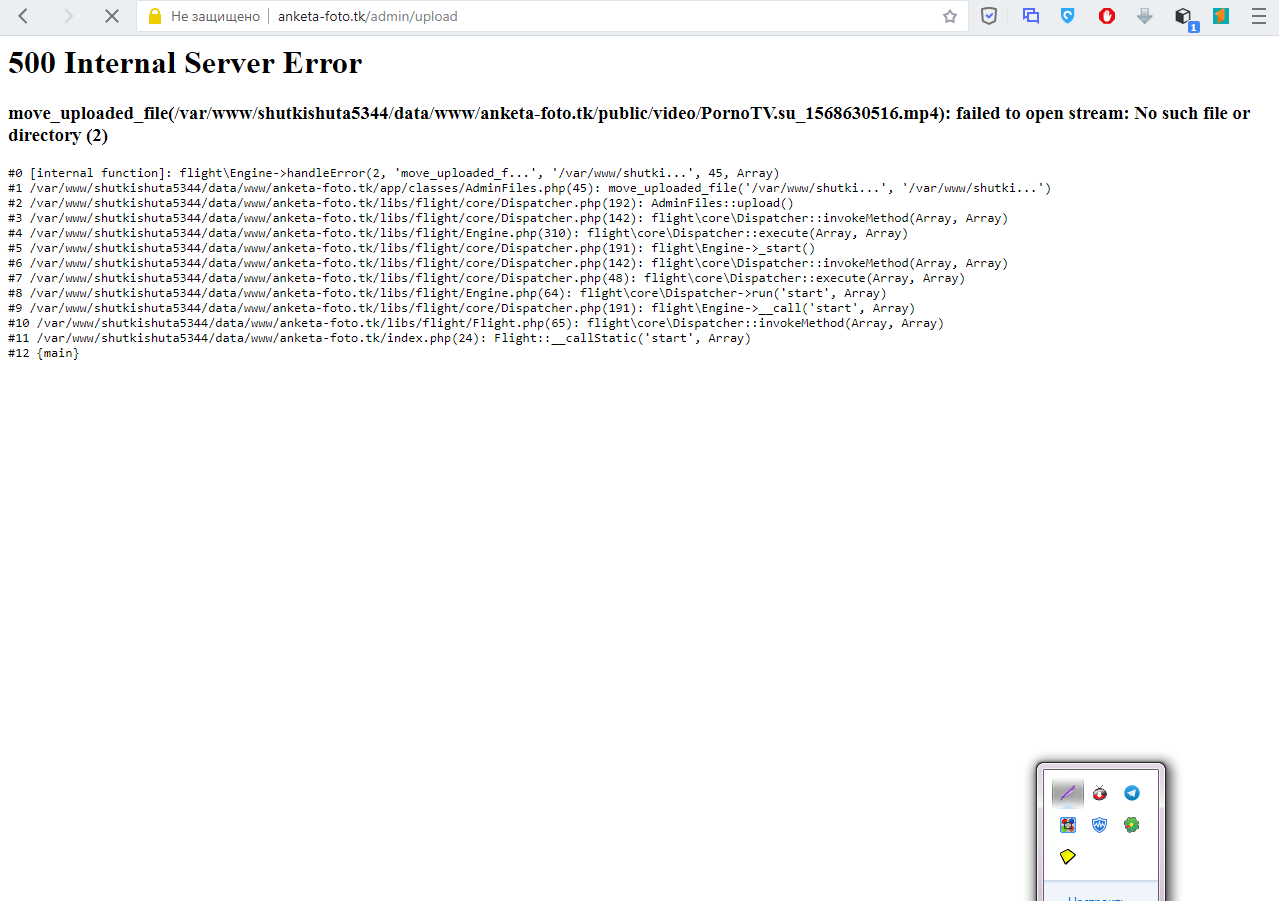Go back to the previous page
Viewport: 1279px width, 901px height.
coord(23,16)
